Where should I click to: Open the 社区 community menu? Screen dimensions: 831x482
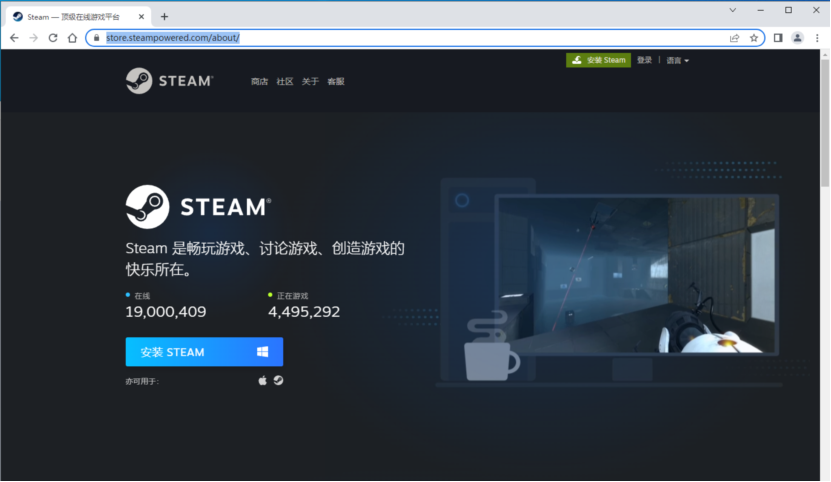point(285,81)
